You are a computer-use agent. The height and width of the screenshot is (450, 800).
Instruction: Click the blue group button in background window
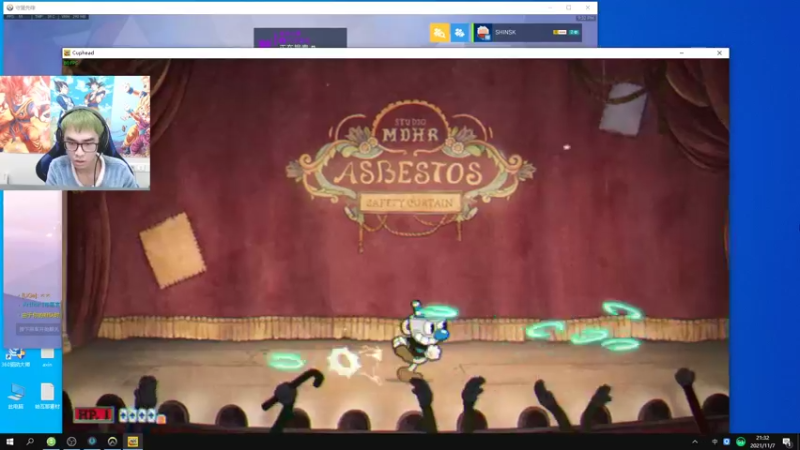coord(459,33)
